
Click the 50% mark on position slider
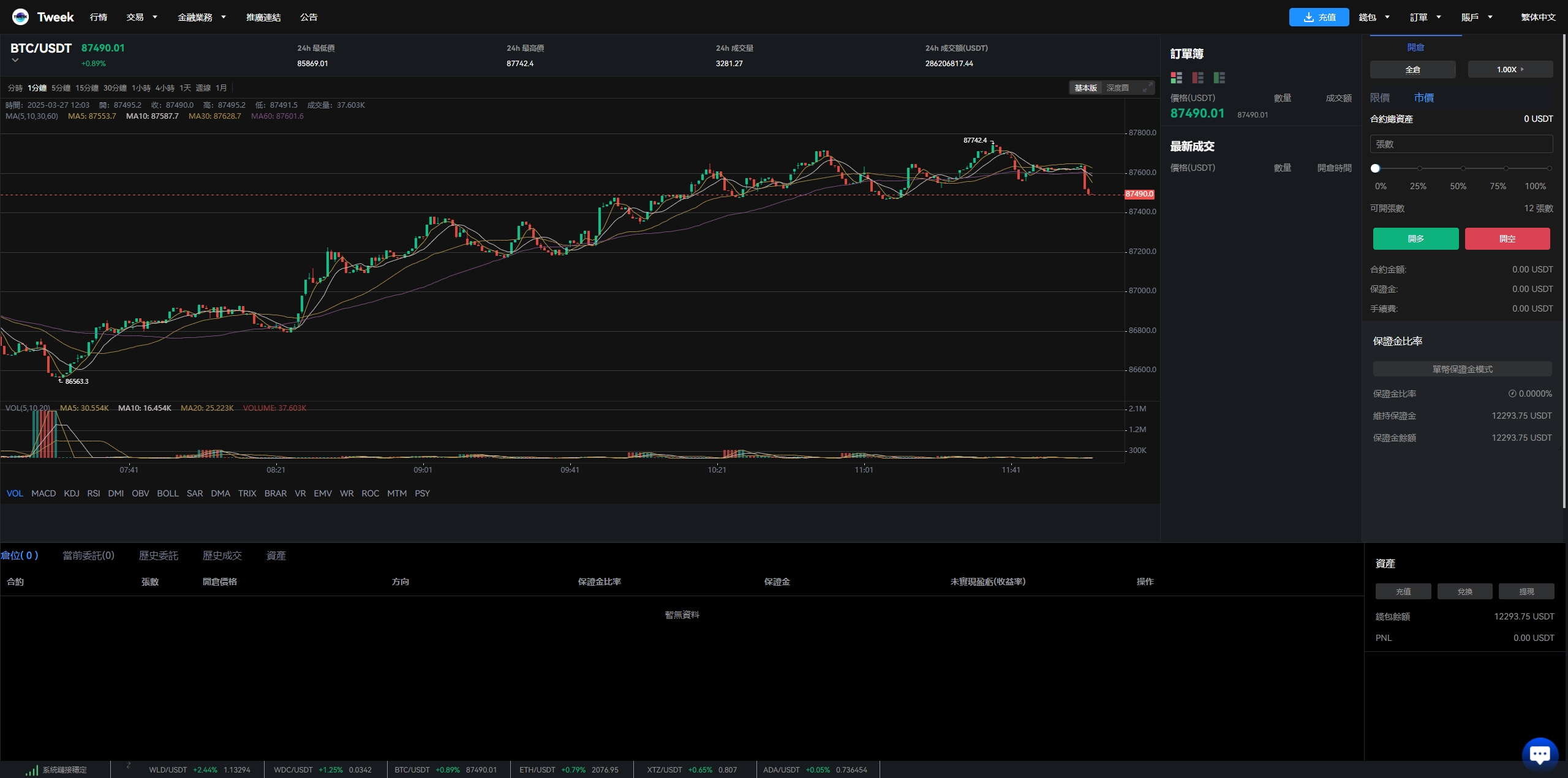[1463, 168]
